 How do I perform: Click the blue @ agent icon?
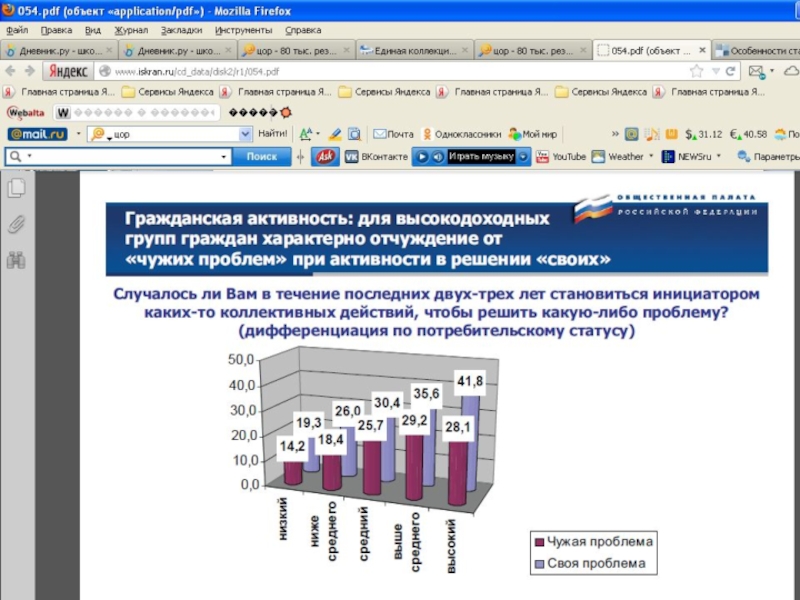pyautogui.click(x=632, y=134)
